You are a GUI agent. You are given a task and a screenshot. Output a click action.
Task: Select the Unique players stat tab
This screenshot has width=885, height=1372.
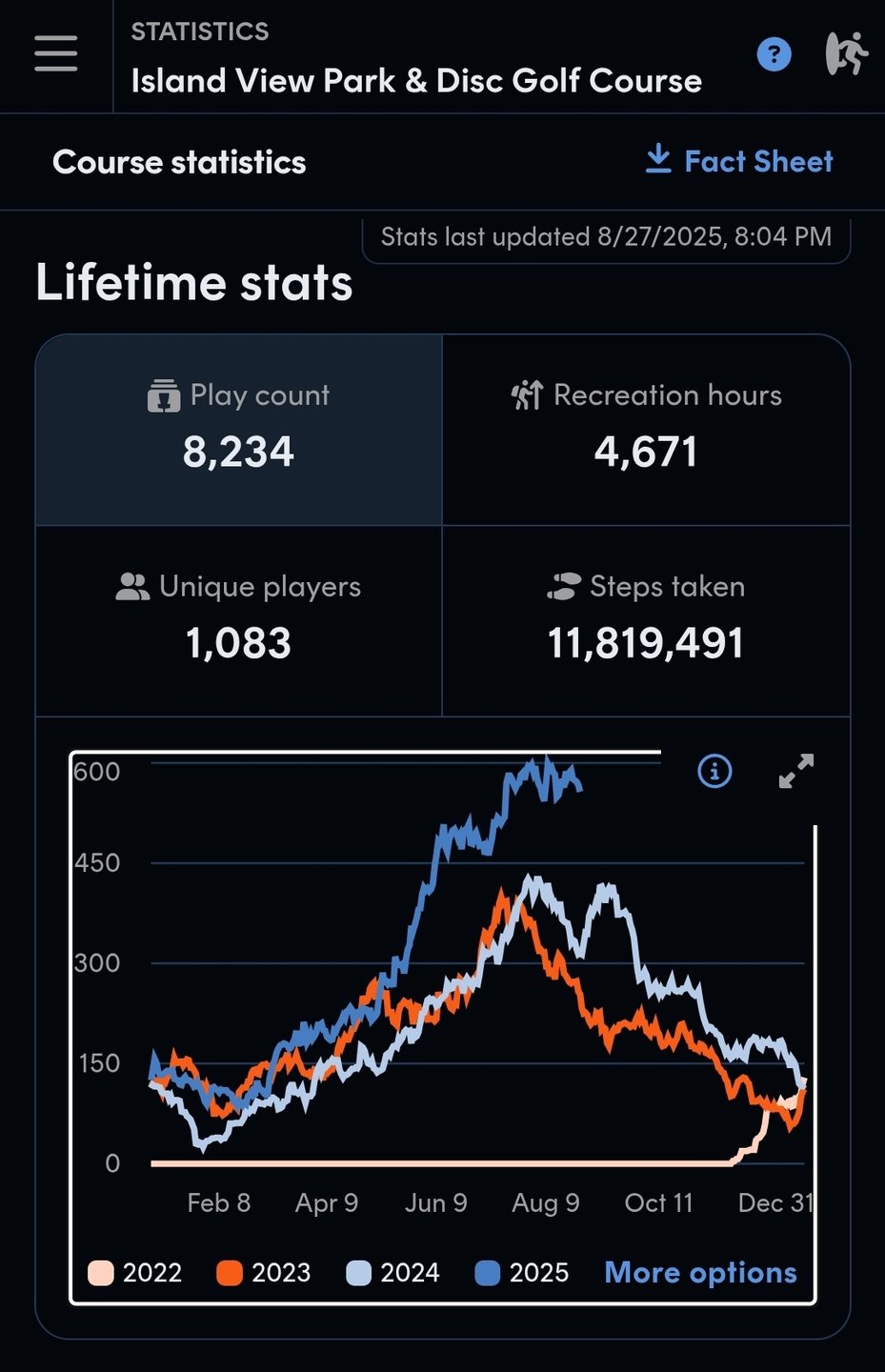click(239, 620)
